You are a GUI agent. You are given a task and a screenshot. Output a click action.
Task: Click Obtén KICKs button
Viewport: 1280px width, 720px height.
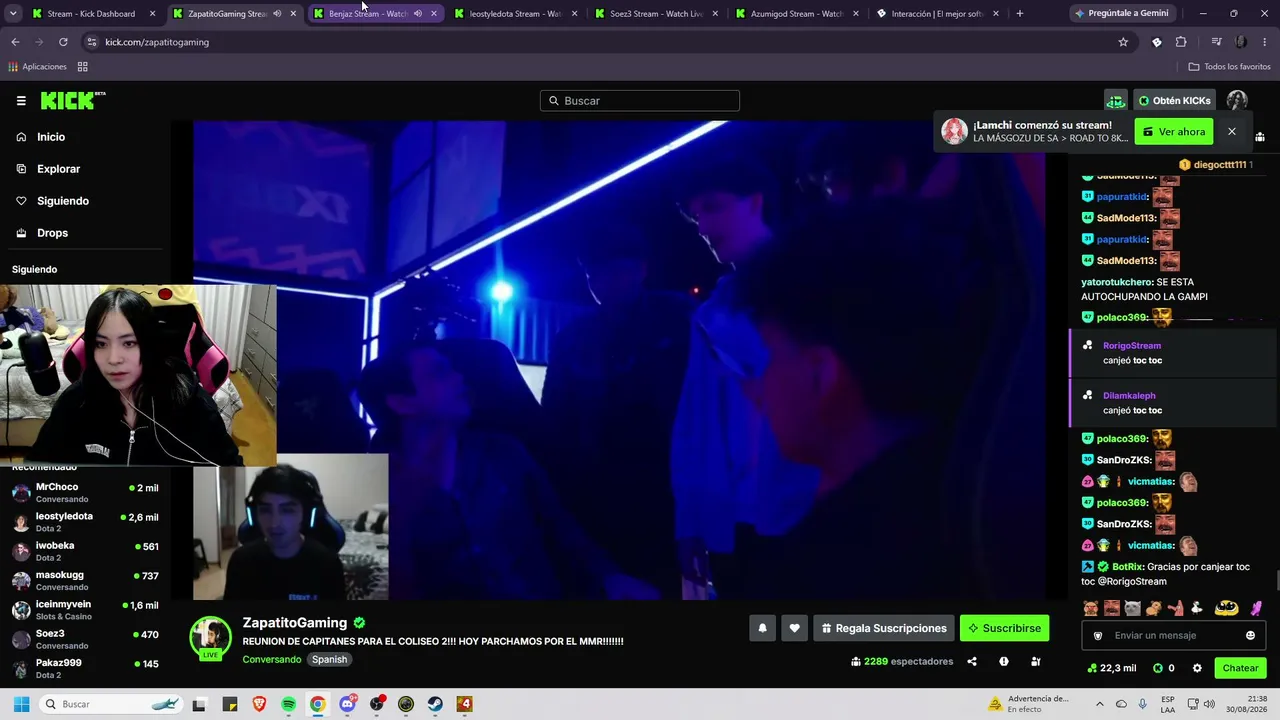pyautogui.click(x=1174, y=101)
